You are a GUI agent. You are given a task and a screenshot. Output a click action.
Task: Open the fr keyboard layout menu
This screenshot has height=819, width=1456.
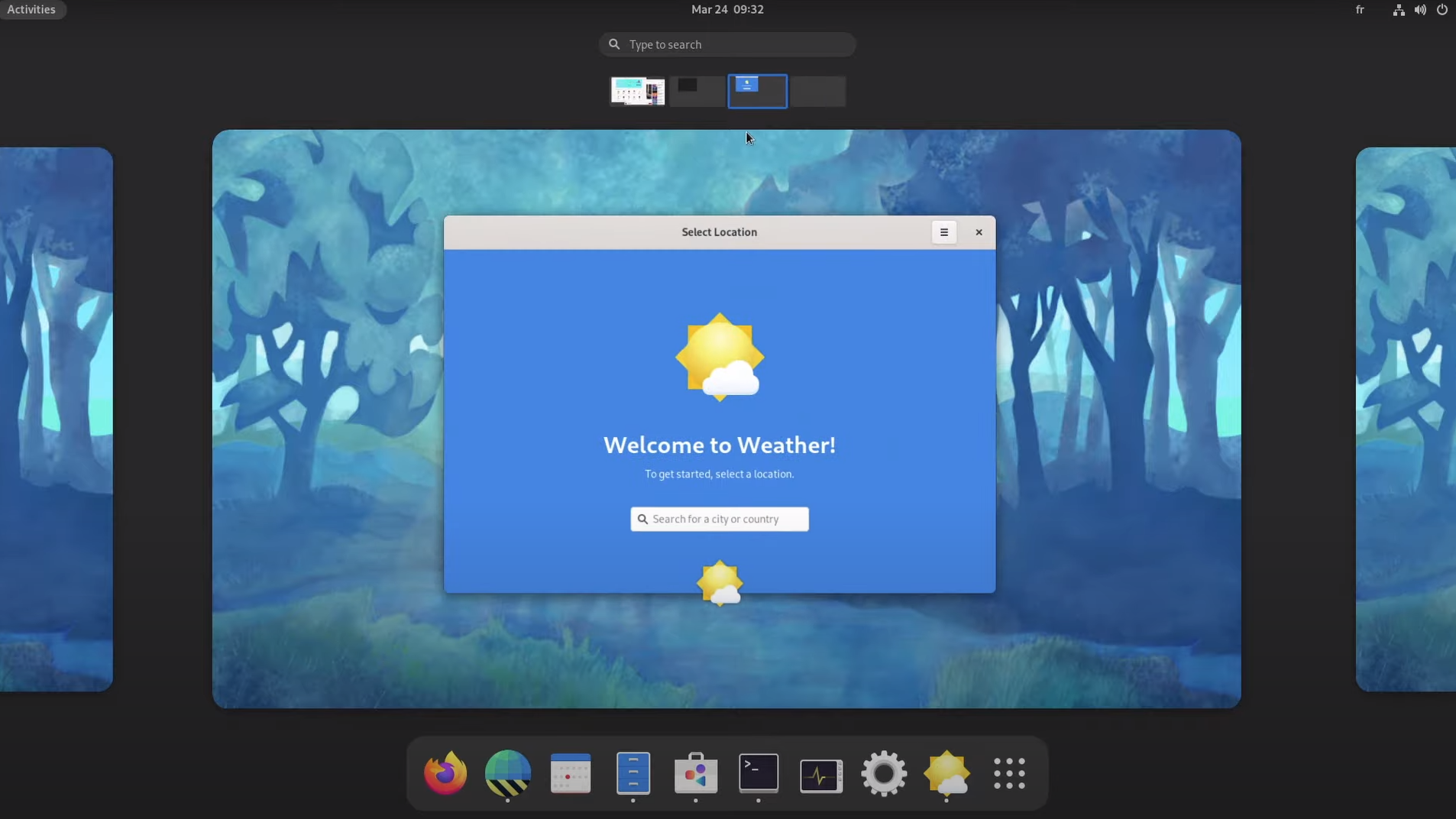(x=1360, y=9)
